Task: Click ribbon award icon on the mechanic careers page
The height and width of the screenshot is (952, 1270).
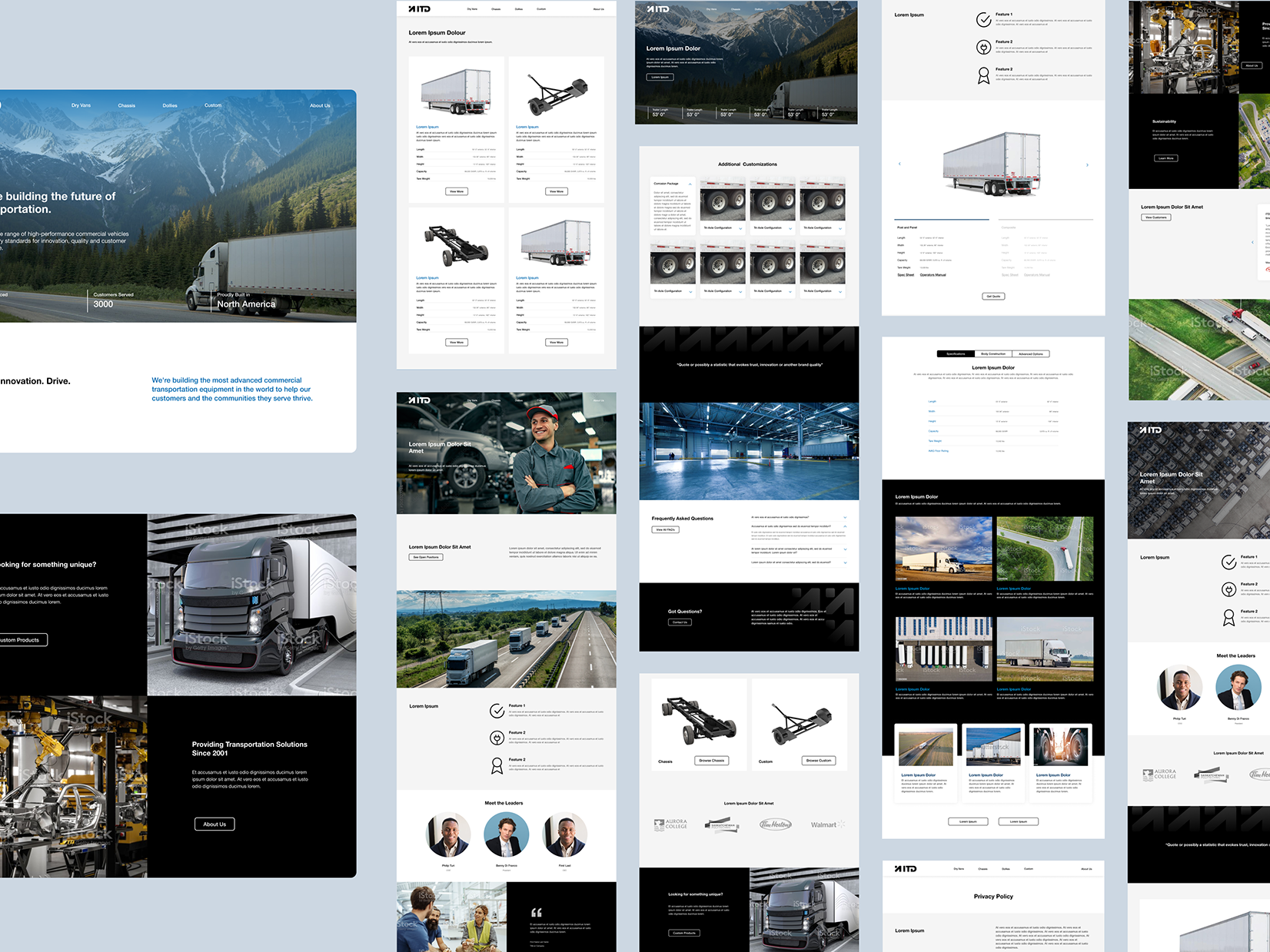Action: point(497,765)
